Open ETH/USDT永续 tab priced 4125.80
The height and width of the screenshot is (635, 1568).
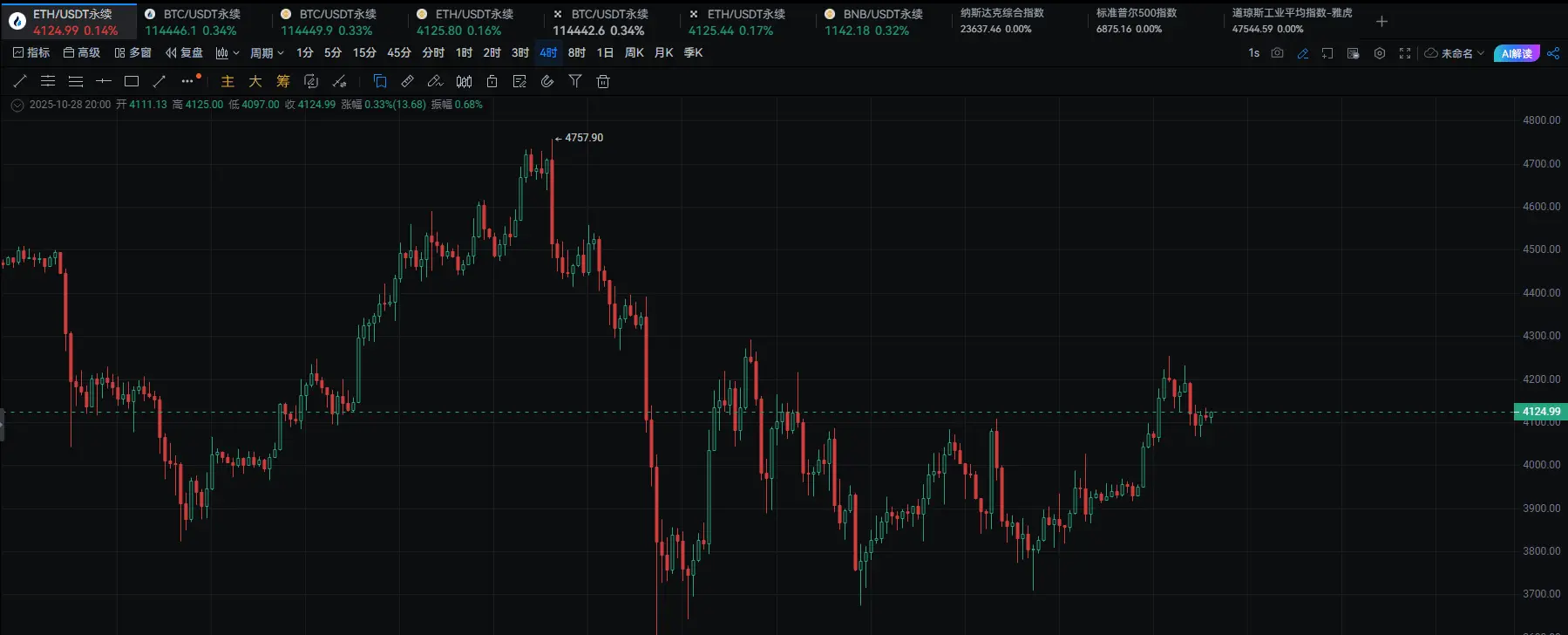pos(476,22)
